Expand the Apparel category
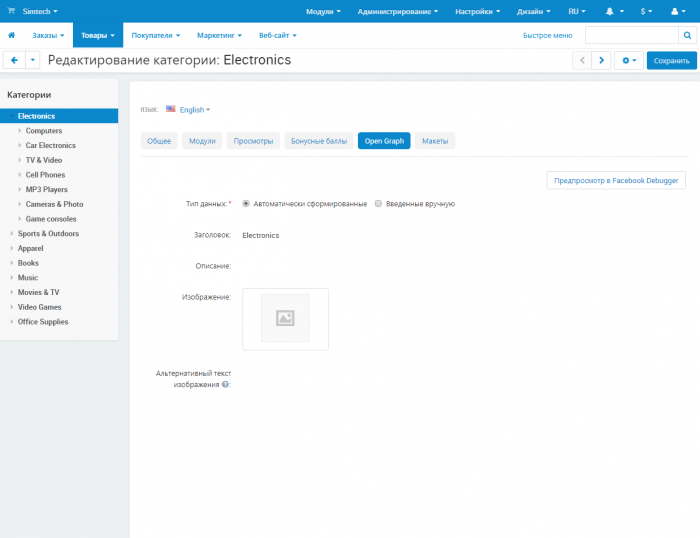The width and height of the screenshot is (700, 538). click(12, 248)
